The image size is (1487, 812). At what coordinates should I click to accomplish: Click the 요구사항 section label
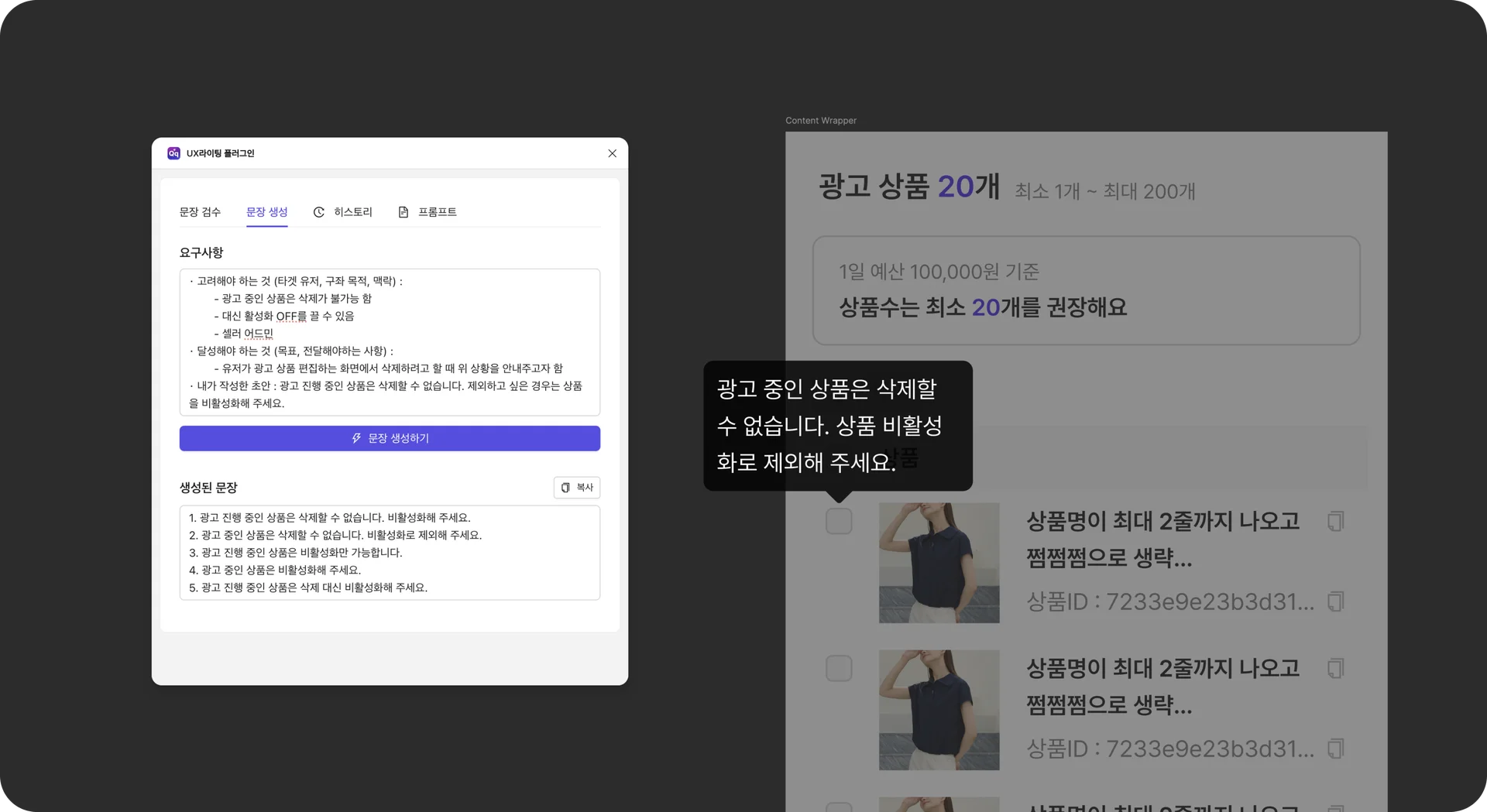coord(201,252)
